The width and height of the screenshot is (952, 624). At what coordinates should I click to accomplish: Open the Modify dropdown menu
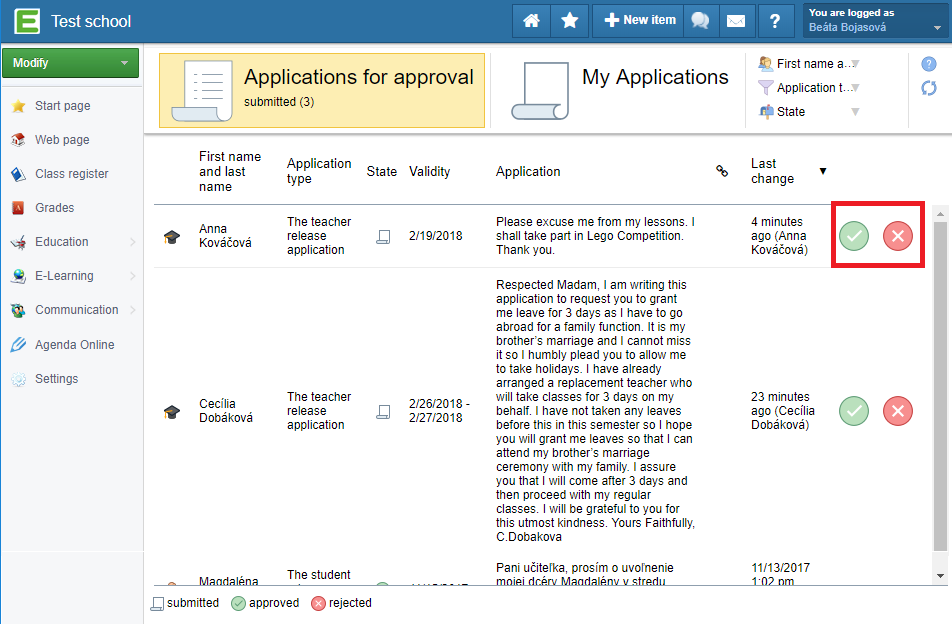pyautogui.click(x=70, y=63)
